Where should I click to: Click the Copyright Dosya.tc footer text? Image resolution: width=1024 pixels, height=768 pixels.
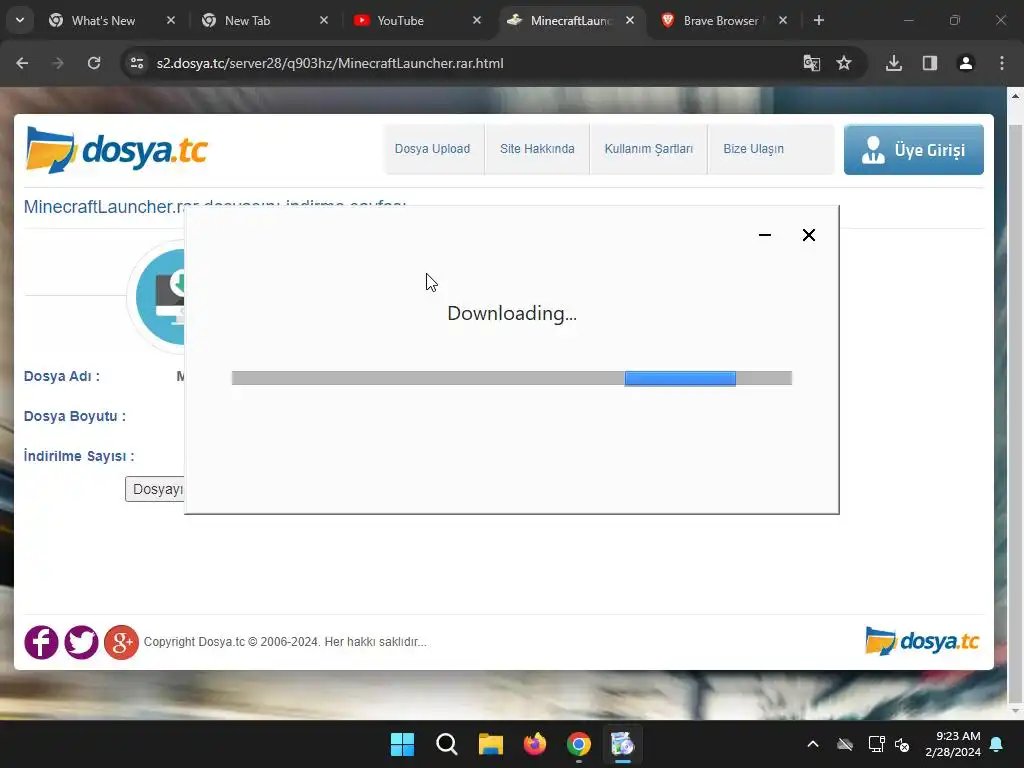[x=285, y=642]
